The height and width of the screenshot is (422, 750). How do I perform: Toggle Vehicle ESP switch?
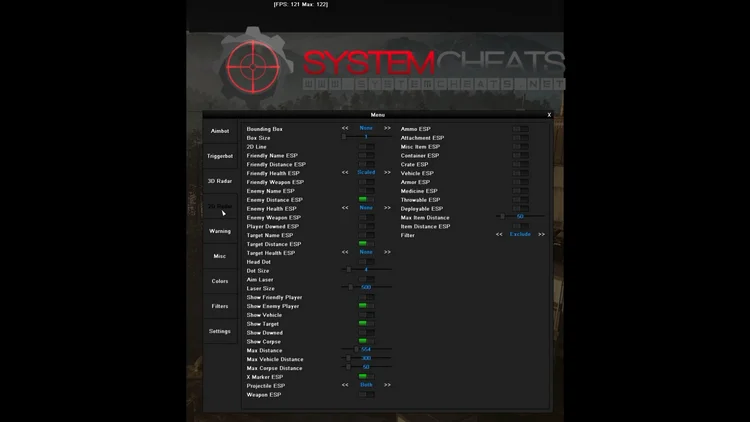[520, 173]
